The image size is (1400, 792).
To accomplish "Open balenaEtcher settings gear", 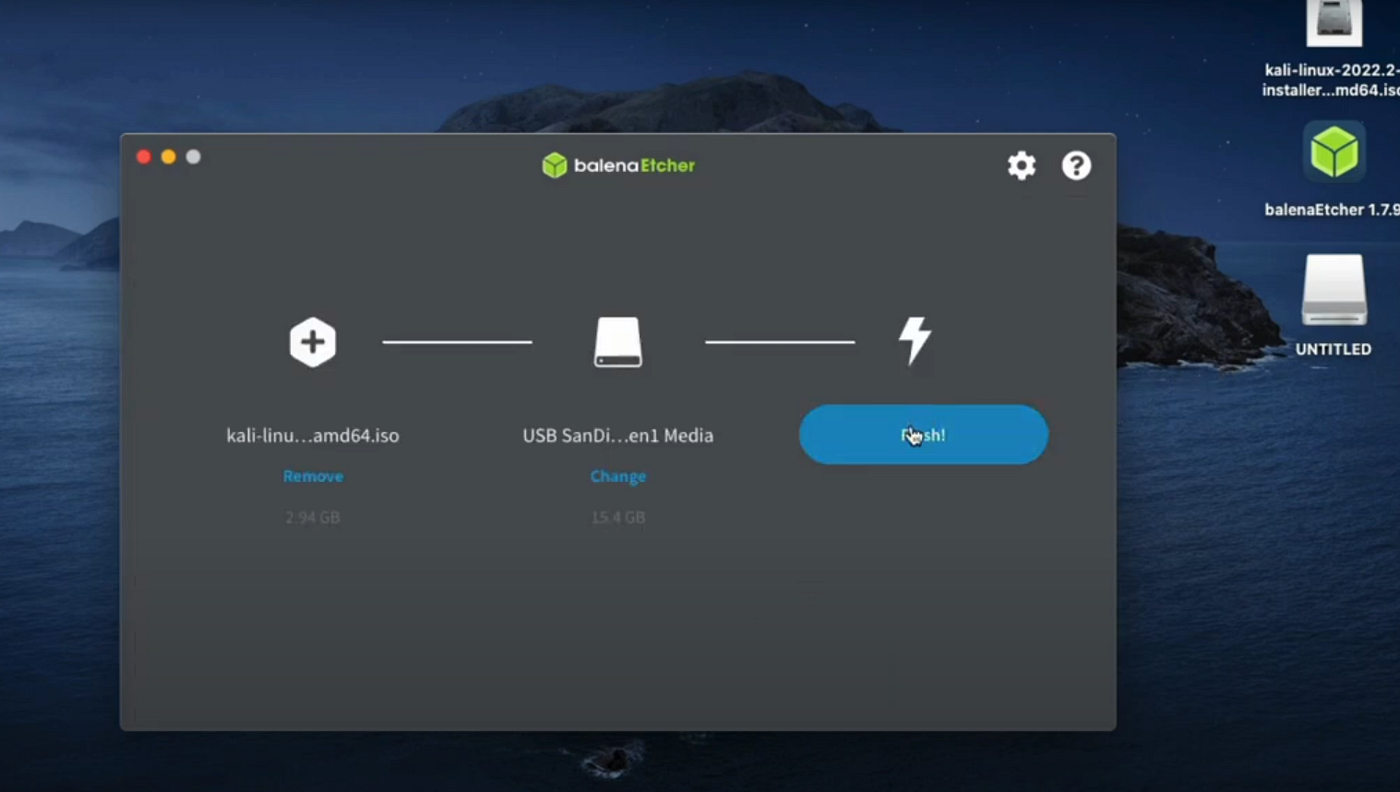I will click(1021, 165).
